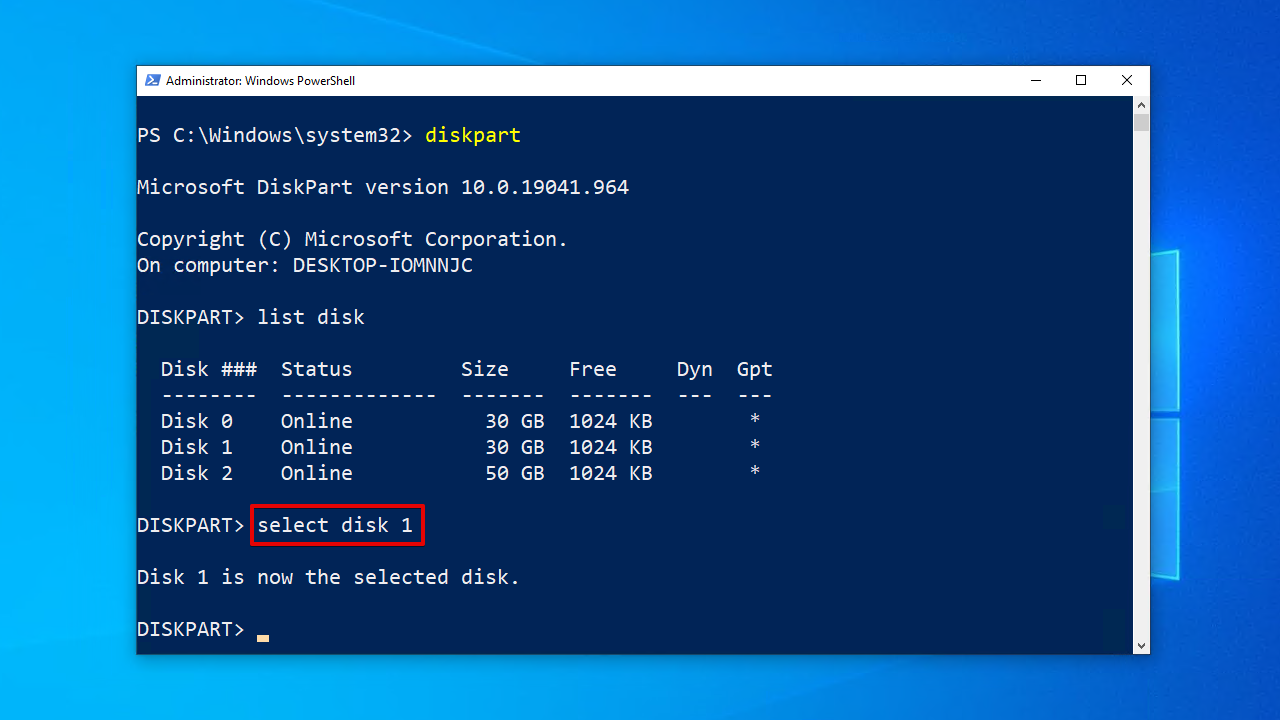
Task: Click the 'diskpart' command text
Action: (x=473, y=135)
